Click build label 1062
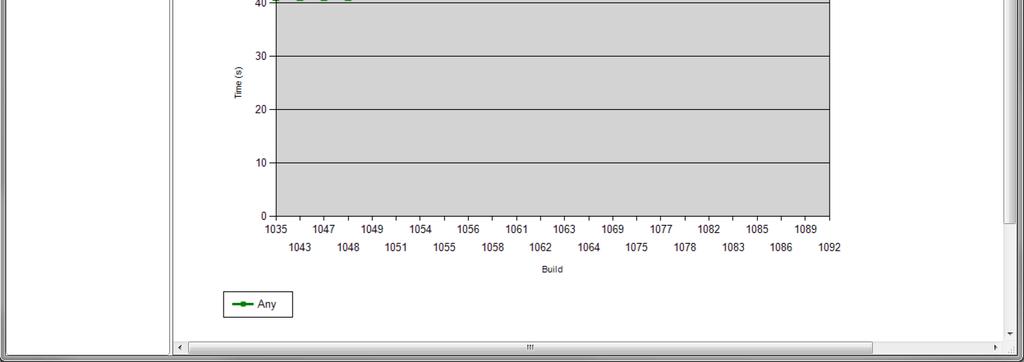 coord(540,248)
